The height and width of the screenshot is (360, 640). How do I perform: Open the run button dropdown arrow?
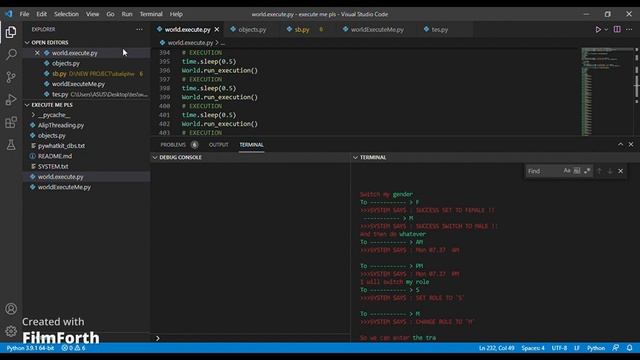606,29
